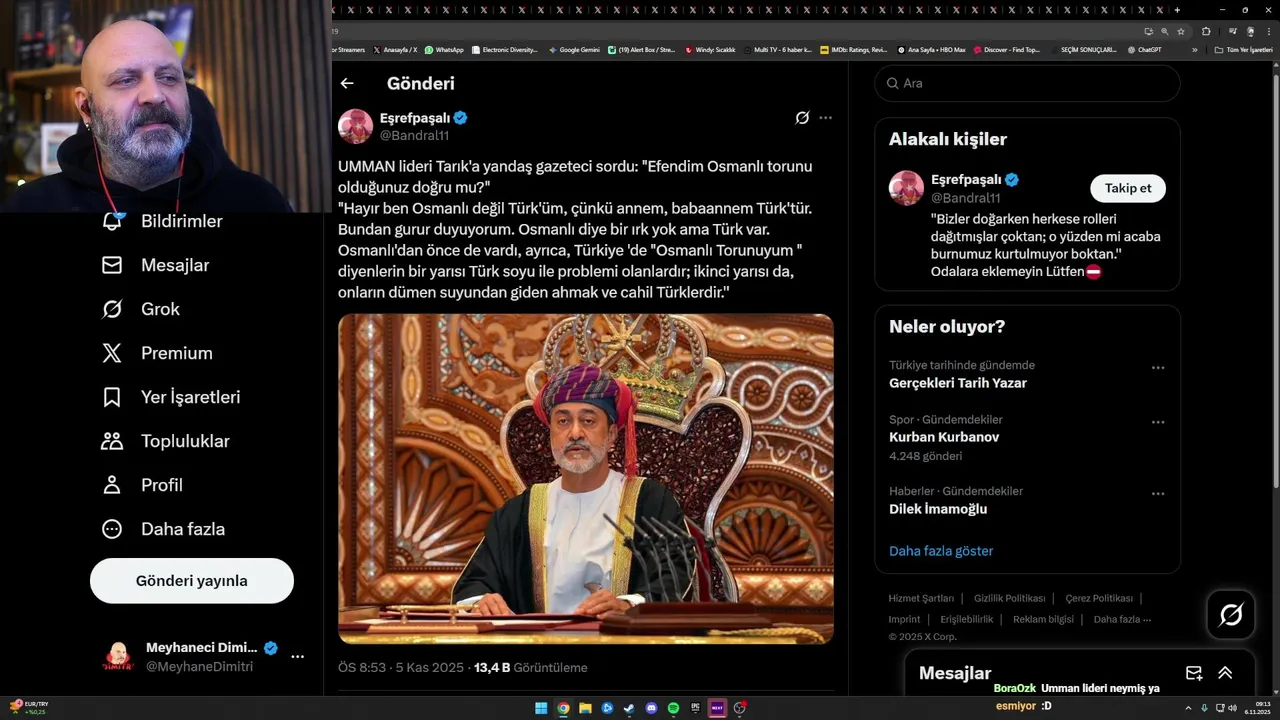Click the Ara search field

point(1027,83)
